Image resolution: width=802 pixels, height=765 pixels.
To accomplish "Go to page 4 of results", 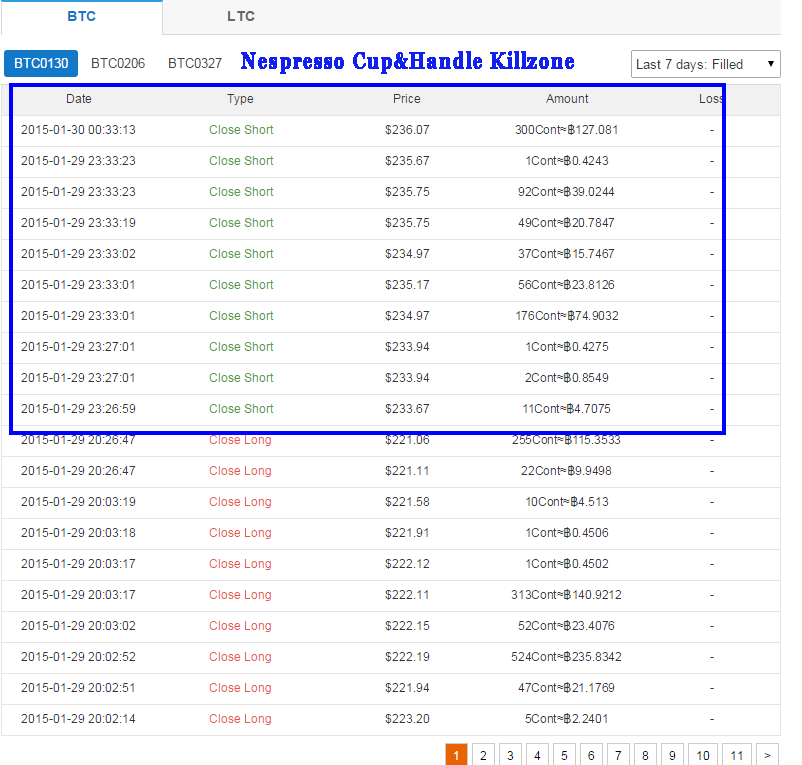I will tap(537, 755).
